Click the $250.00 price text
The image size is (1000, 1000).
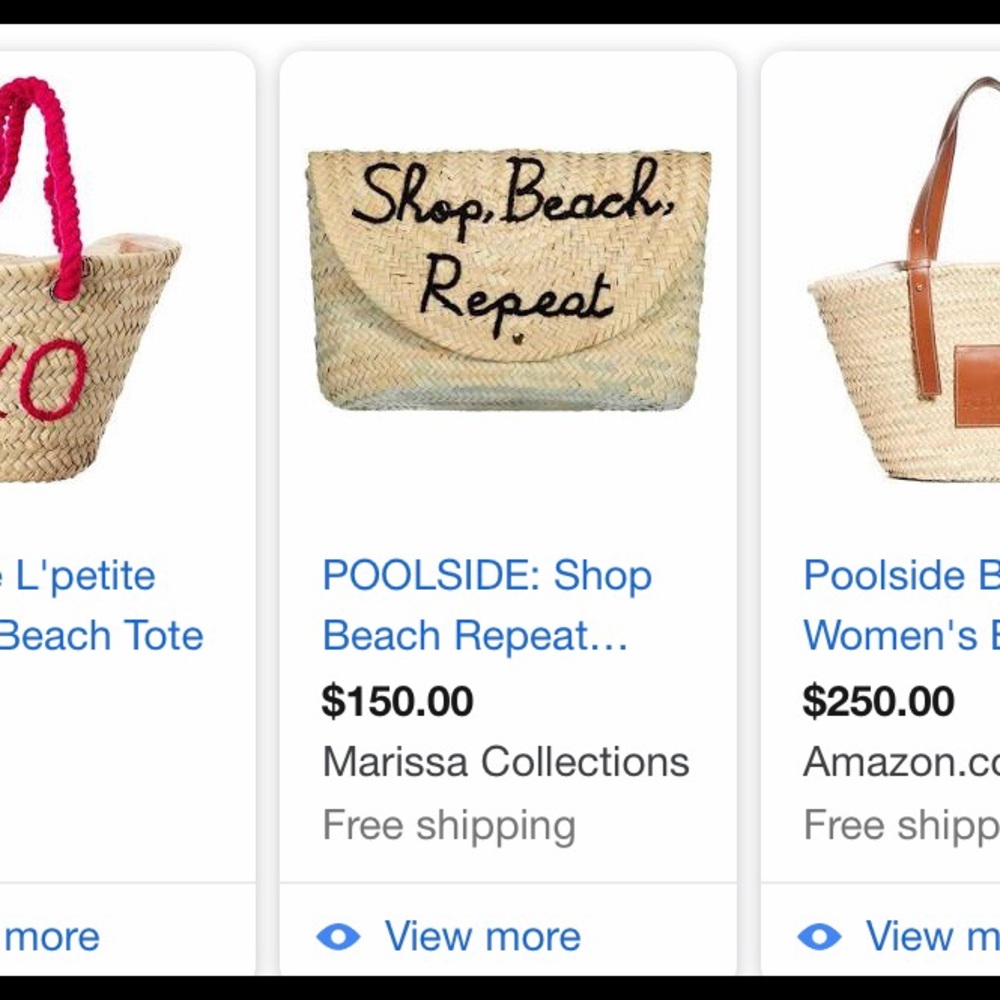click(x=878, y=702)
